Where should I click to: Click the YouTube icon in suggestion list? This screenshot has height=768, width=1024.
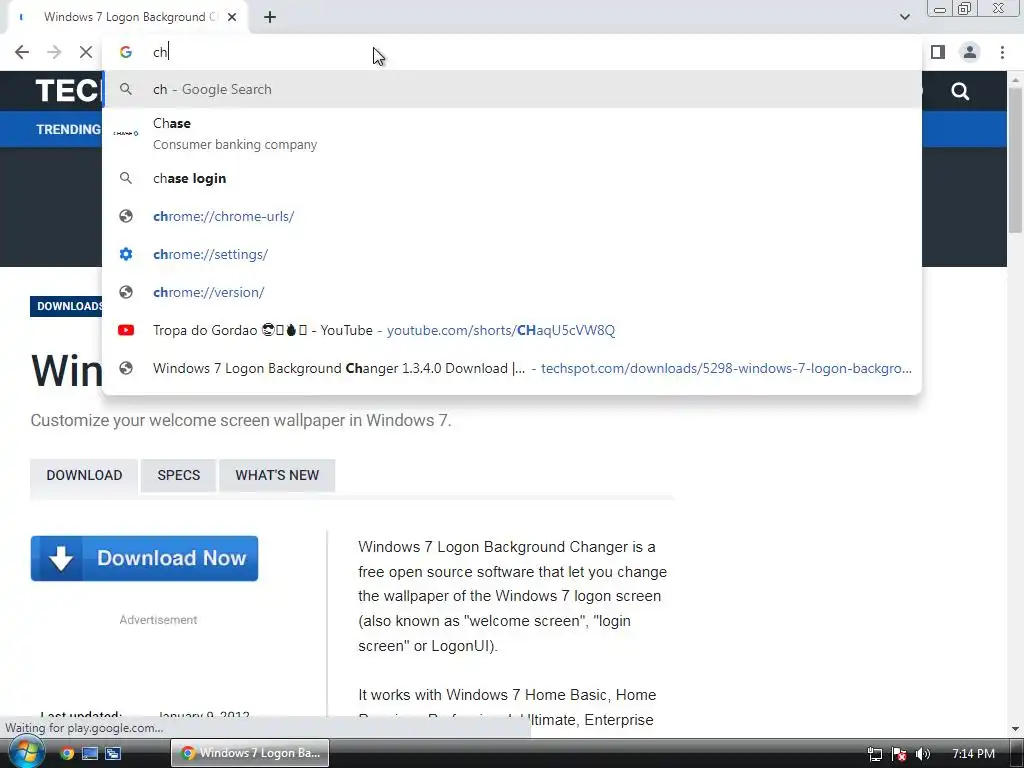tap(126, 330)
